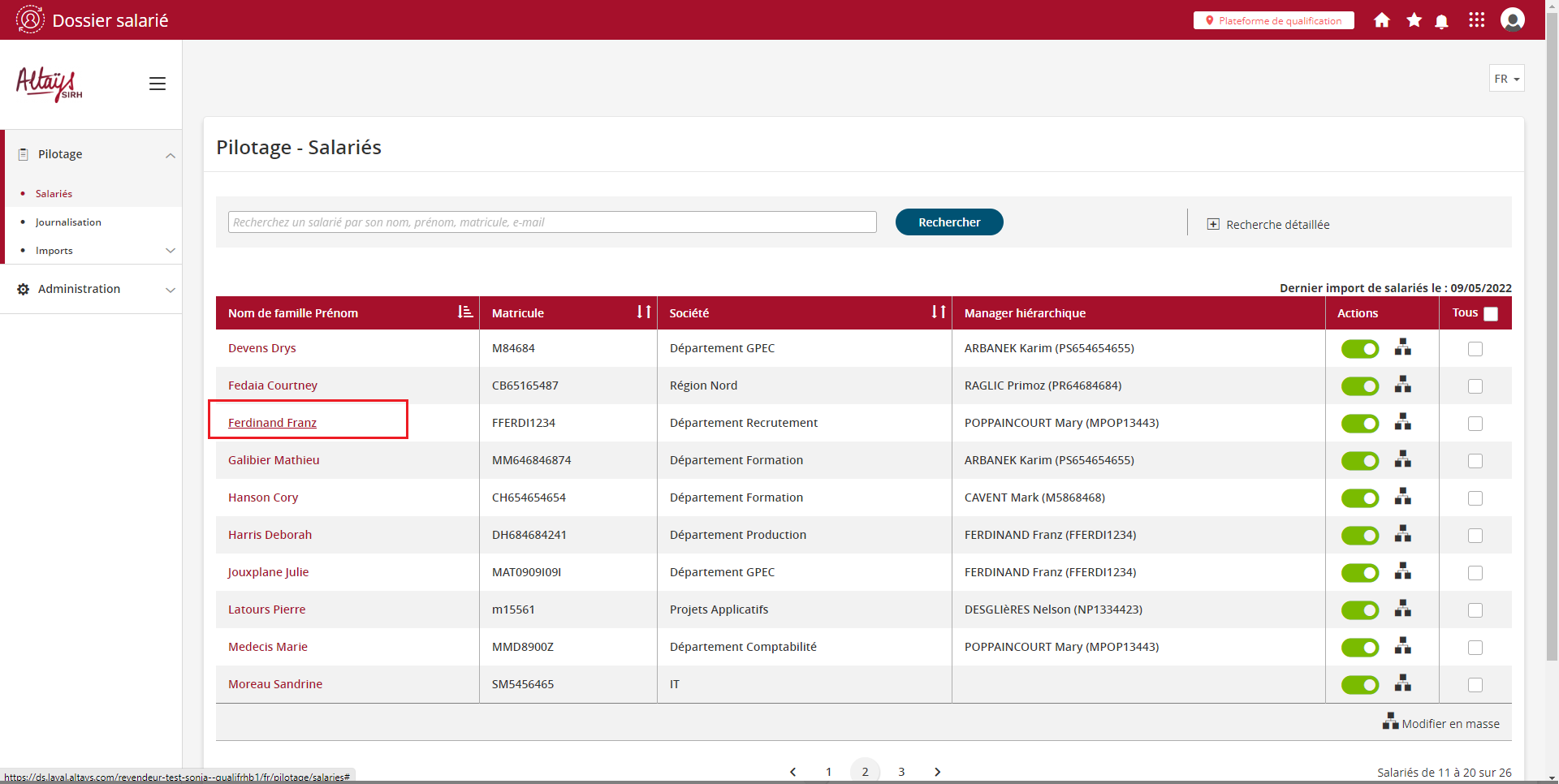The image size is (1559, 784).
Task: Sort by the Matricule column icon
Action: (x=643, y=312)
